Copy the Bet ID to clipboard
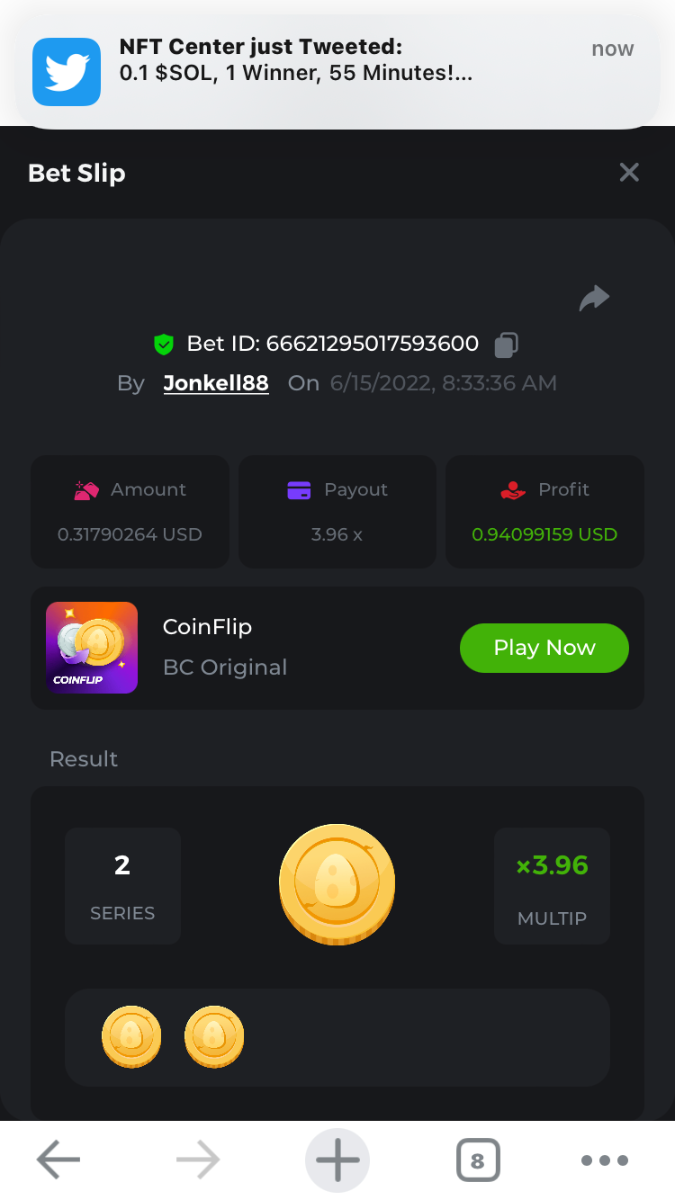Screen dimensions: 675x1200 click(507, 345)
